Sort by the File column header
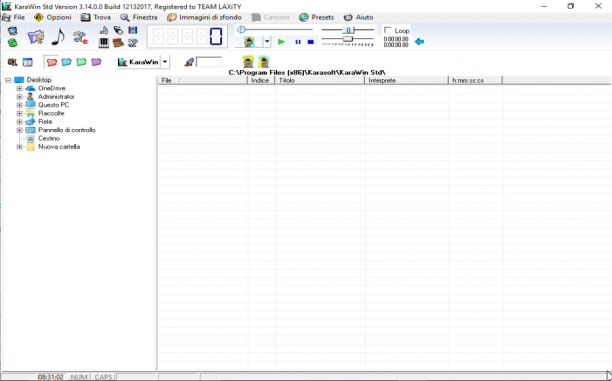 pyautogui.click(x=203, y=80)
